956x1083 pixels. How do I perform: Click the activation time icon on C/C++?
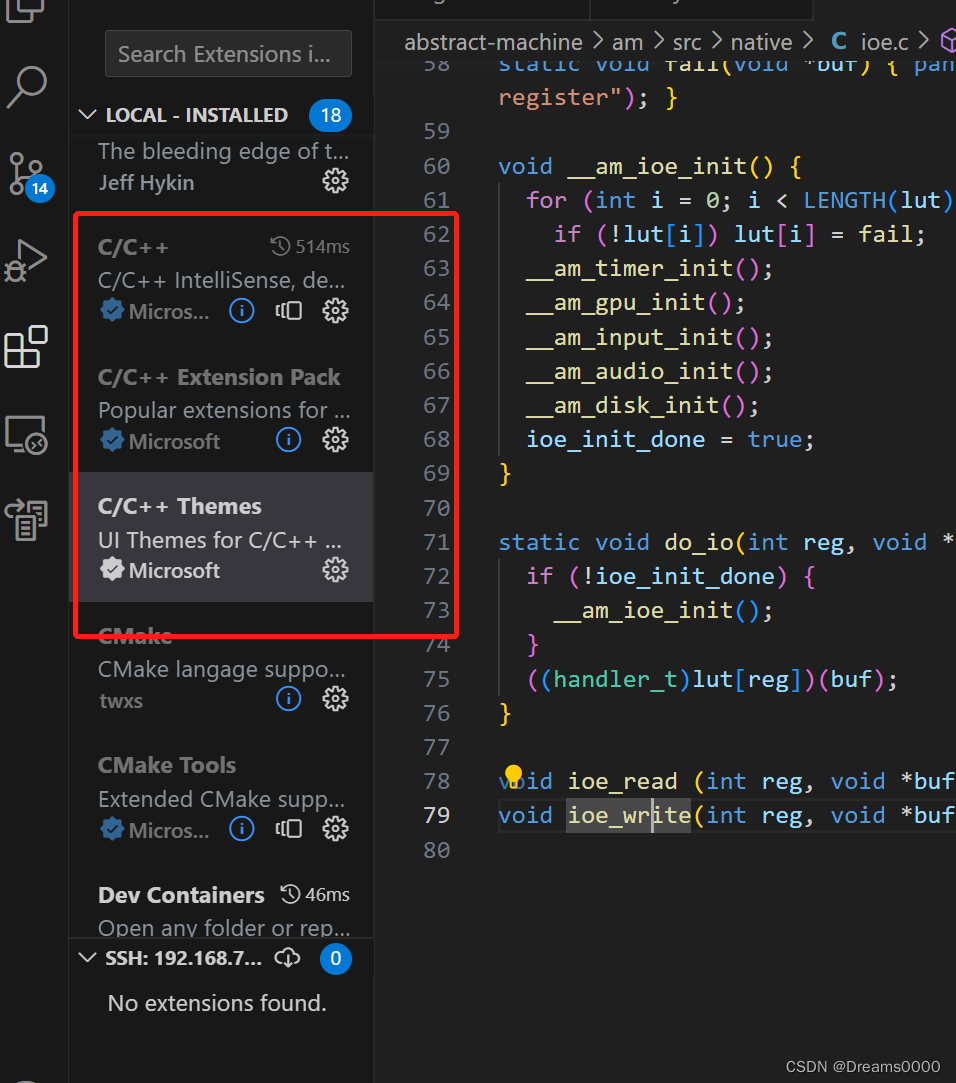point(280,247)
